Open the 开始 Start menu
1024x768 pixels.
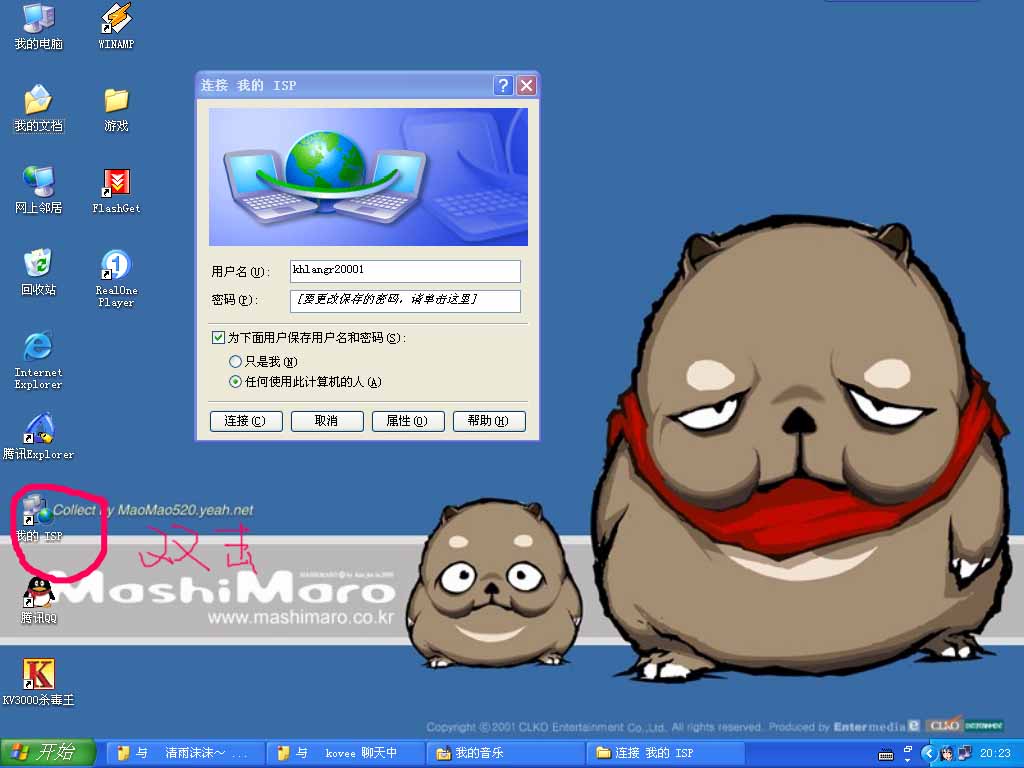point(48,753)
